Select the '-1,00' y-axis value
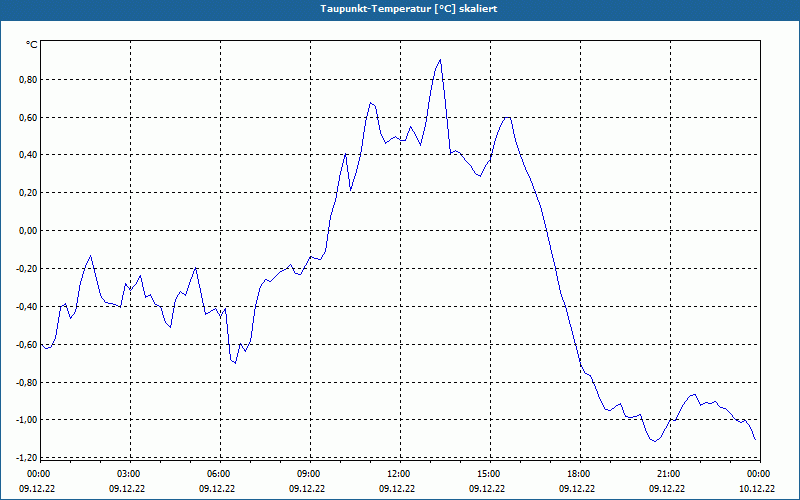 pos(28,420)
